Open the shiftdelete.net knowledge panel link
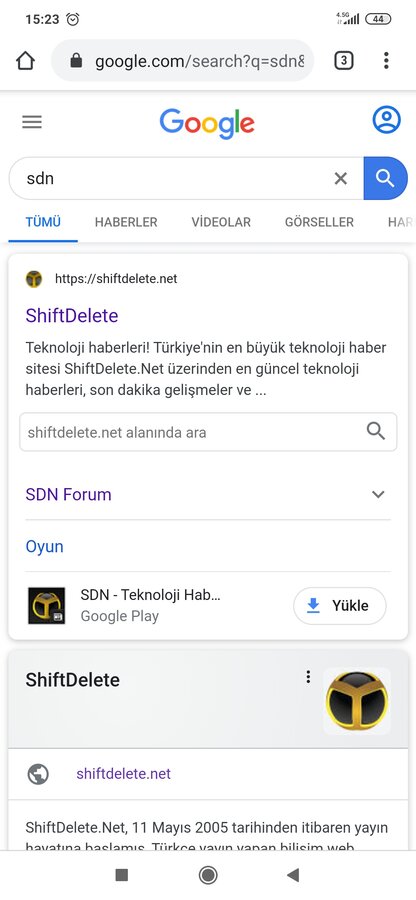The height and width of the screenshot is (900, 416). tap(123, 774)
